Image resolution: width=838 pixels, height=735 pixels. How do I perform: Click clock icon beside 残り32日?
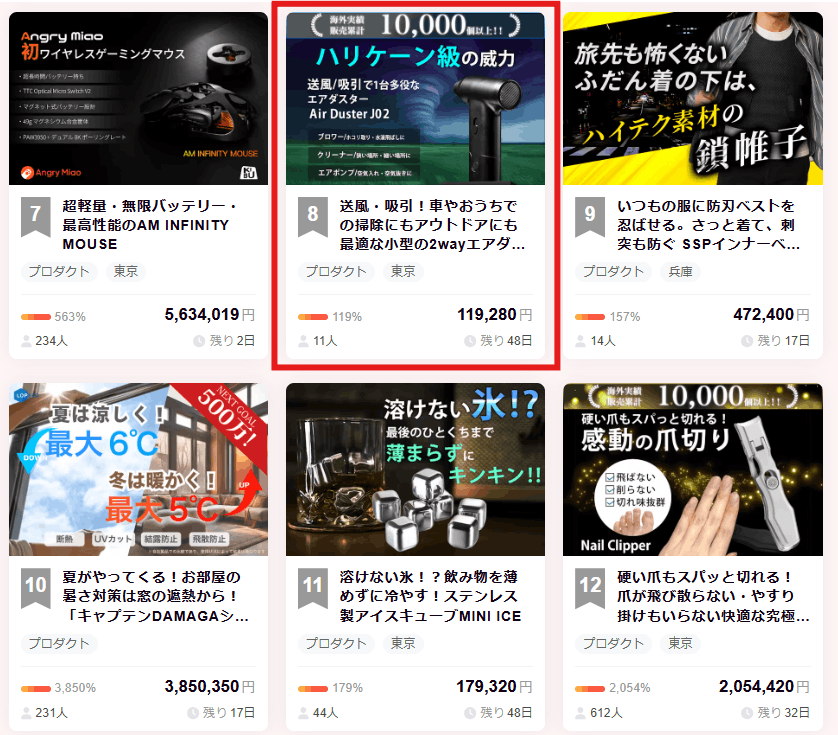point(746,713)
